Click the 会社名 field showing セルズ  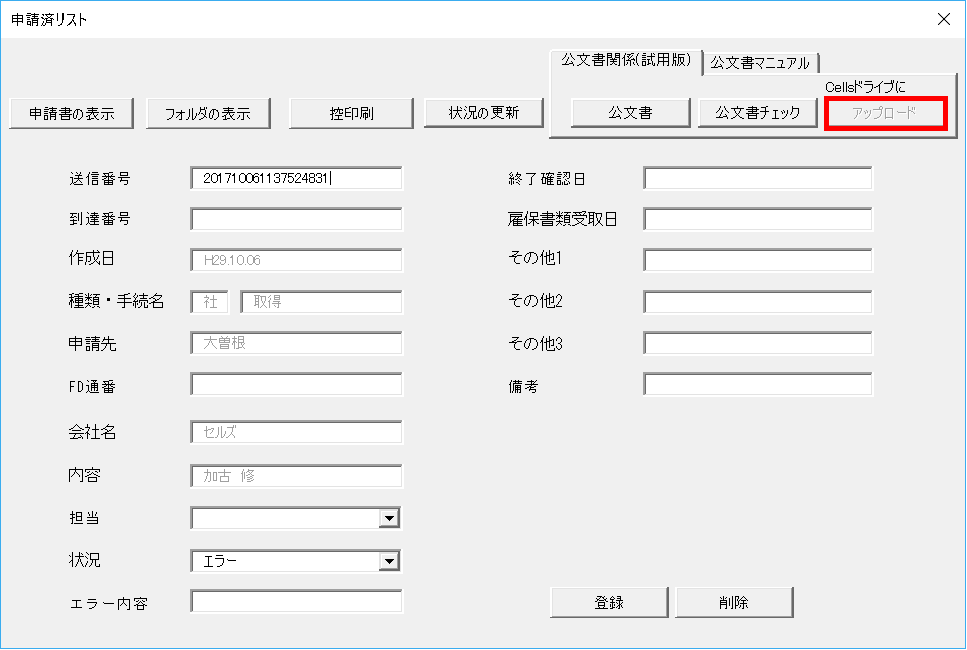(x=296, y=432)
